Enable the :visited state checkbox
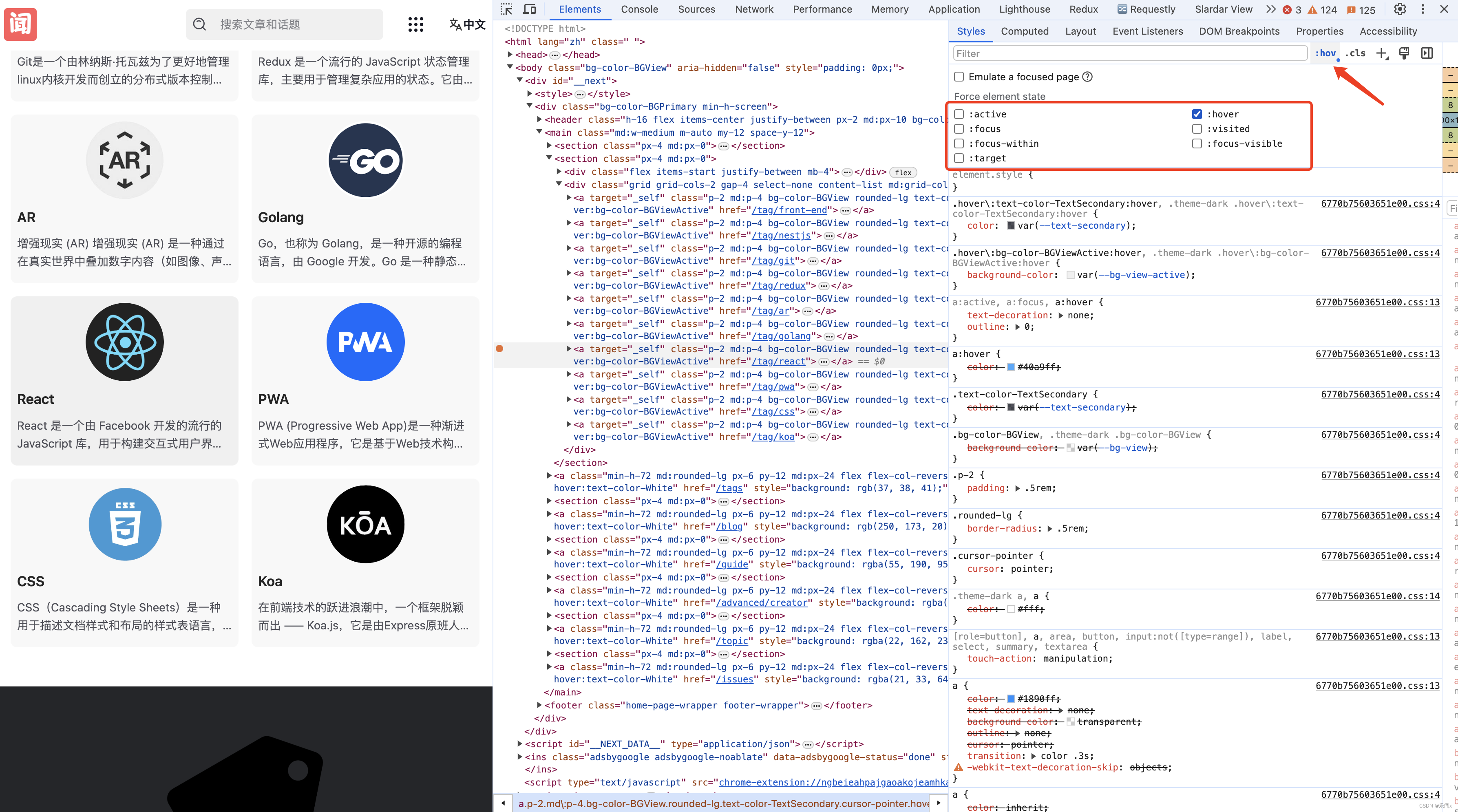This screenshot has height=812, width=1458. pos(1197,129)
